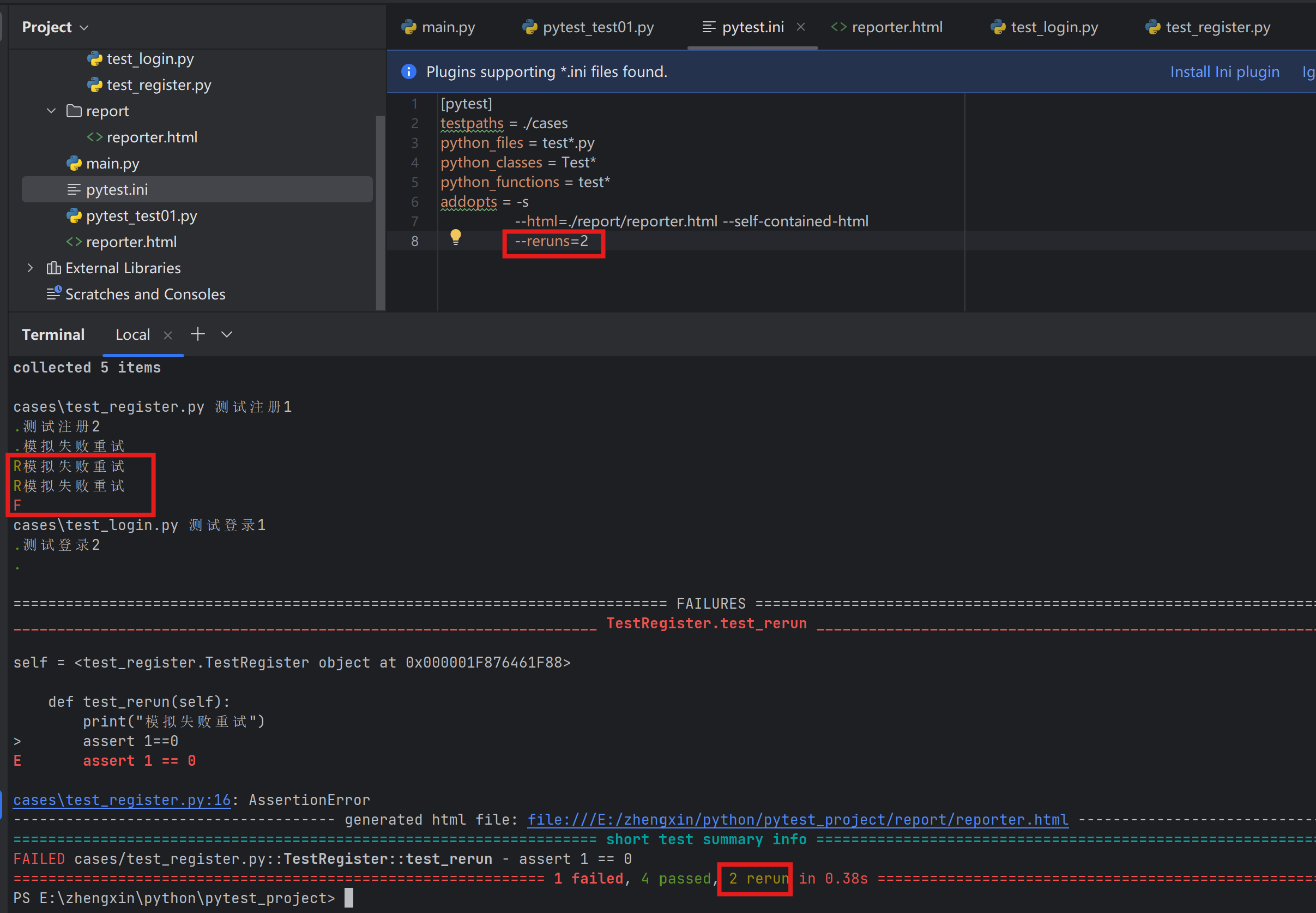Close the pytest.ini editor tab
The height and width of the screenshot is (913, 1316).
(x=800, y=27)
